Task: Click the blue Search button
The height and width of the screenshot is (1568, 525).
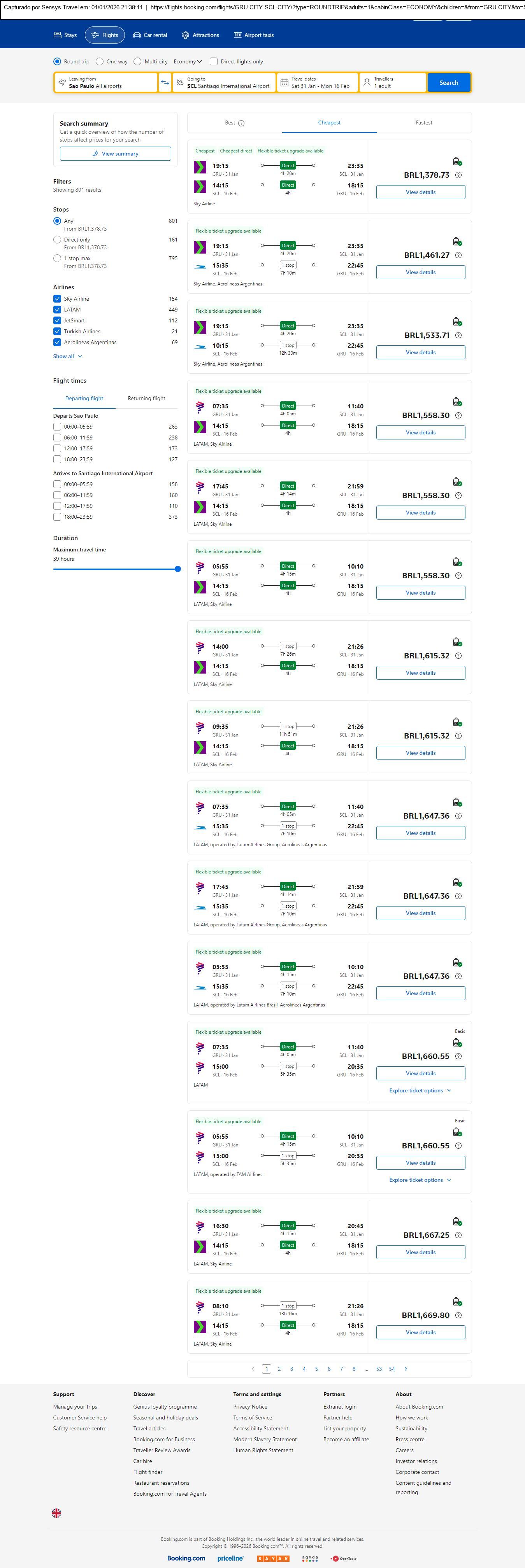Action: [x=448, y=83]
